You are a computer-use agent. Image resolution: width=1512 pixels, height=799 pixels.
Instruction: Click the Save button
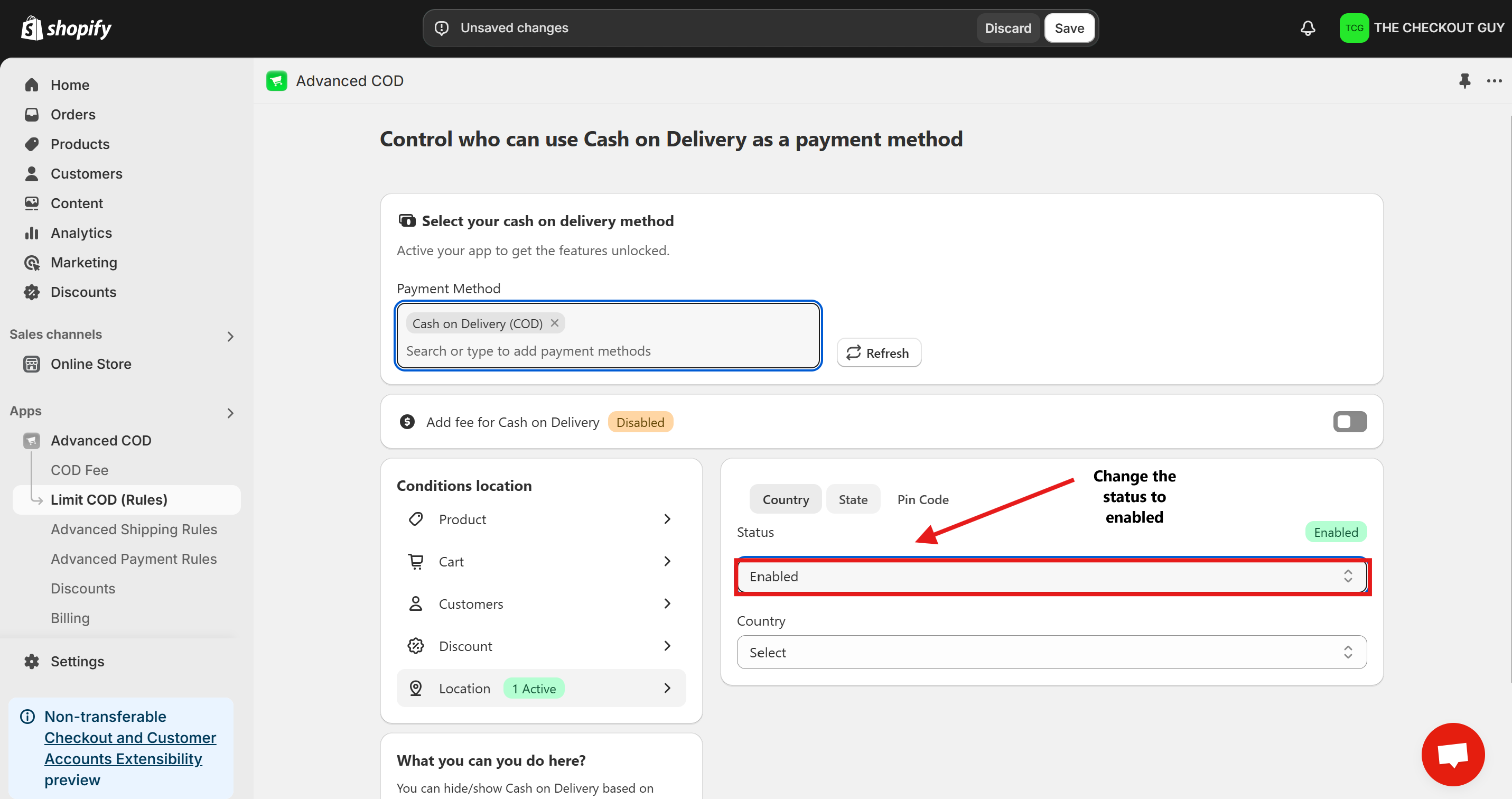[x=1069, y=27]
